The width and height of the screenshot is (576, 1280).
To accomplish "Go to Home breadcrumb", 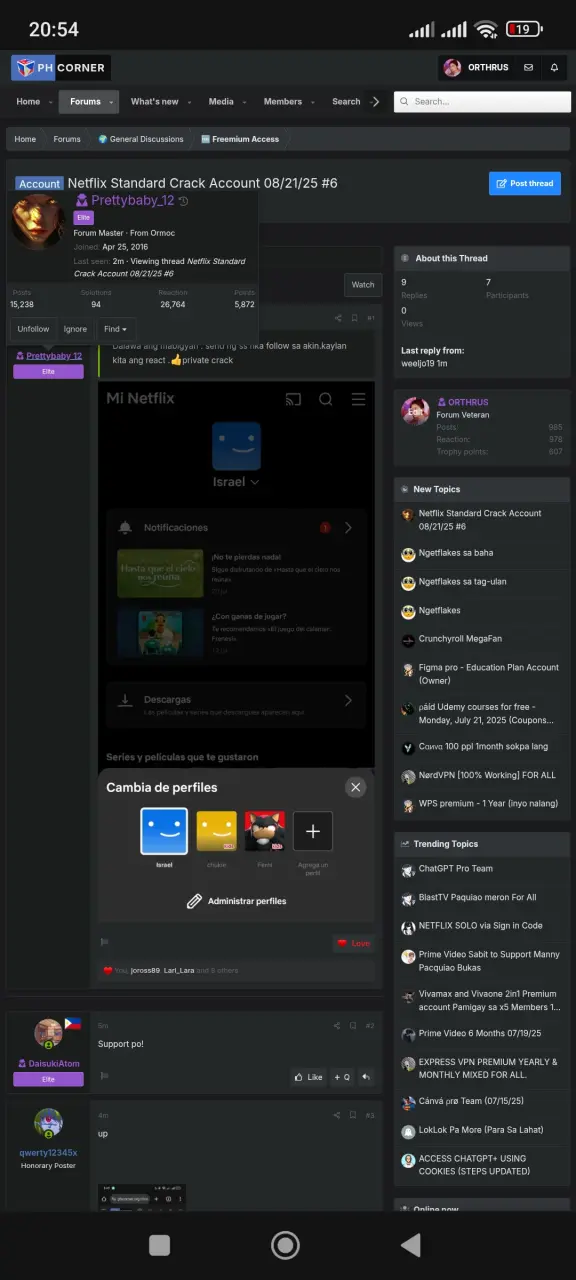I will pos(25,139).
